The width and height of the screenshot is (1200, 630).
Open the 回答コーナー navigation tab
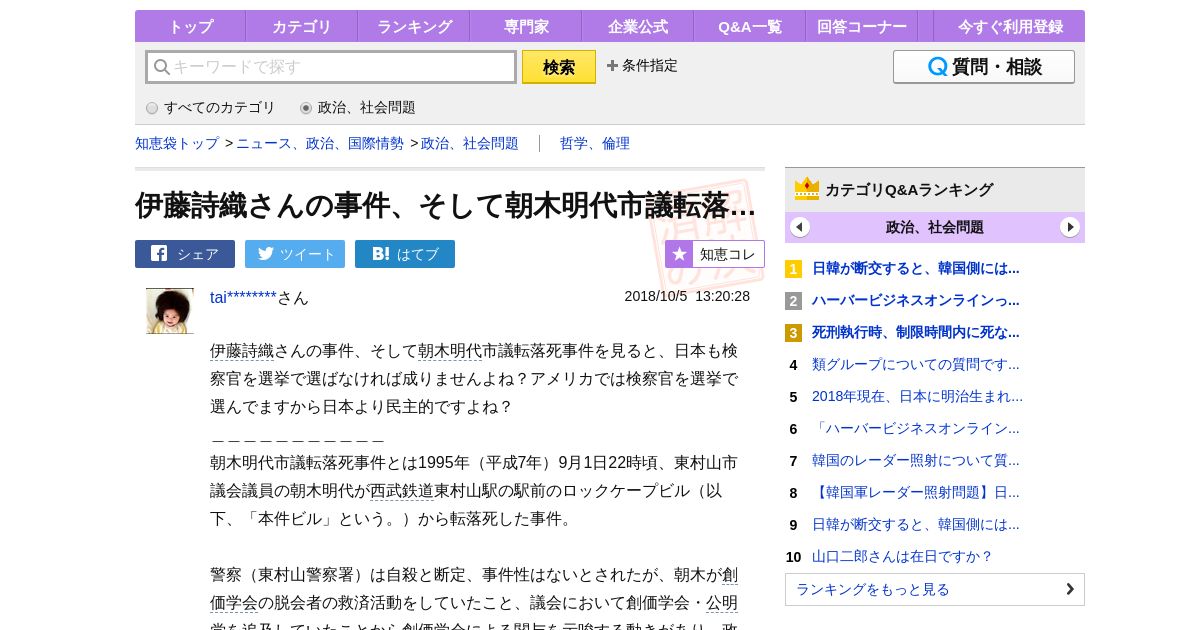861,26
